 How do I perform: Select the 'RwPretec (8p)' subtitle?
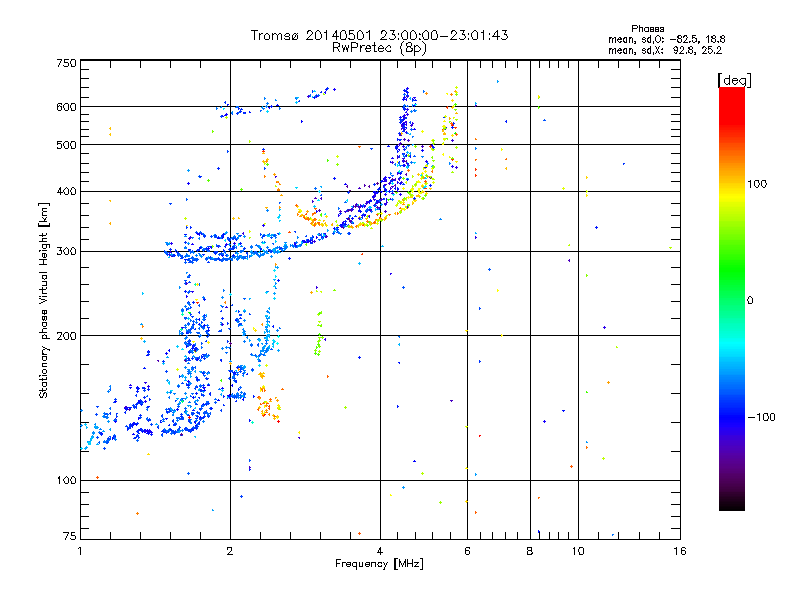pyautogui.click(x=379, y=48)
